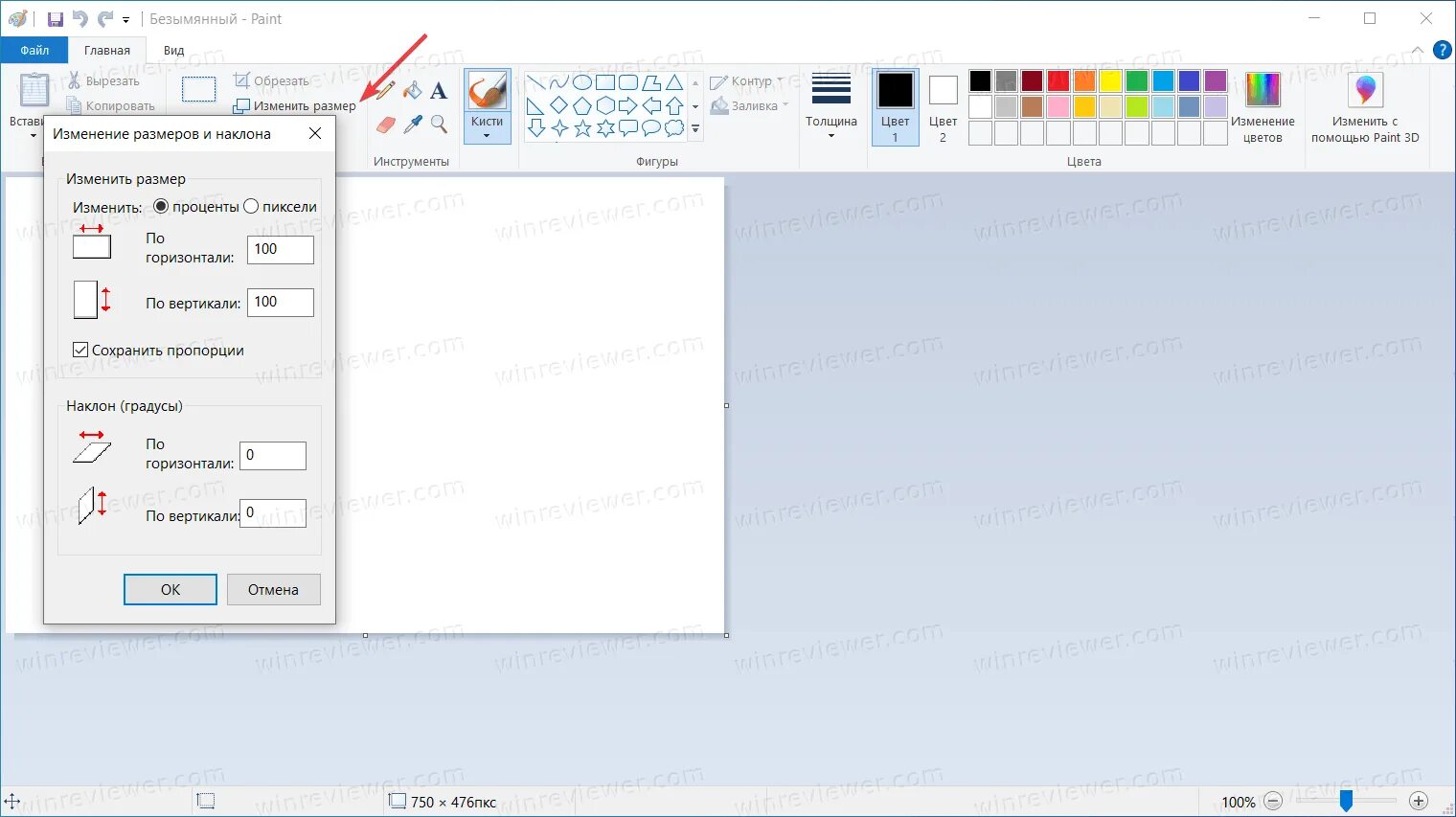Open Paint 3D editing button
Image resolution: width=1456 pixels, height=817 pixels.
(1365, 108)
